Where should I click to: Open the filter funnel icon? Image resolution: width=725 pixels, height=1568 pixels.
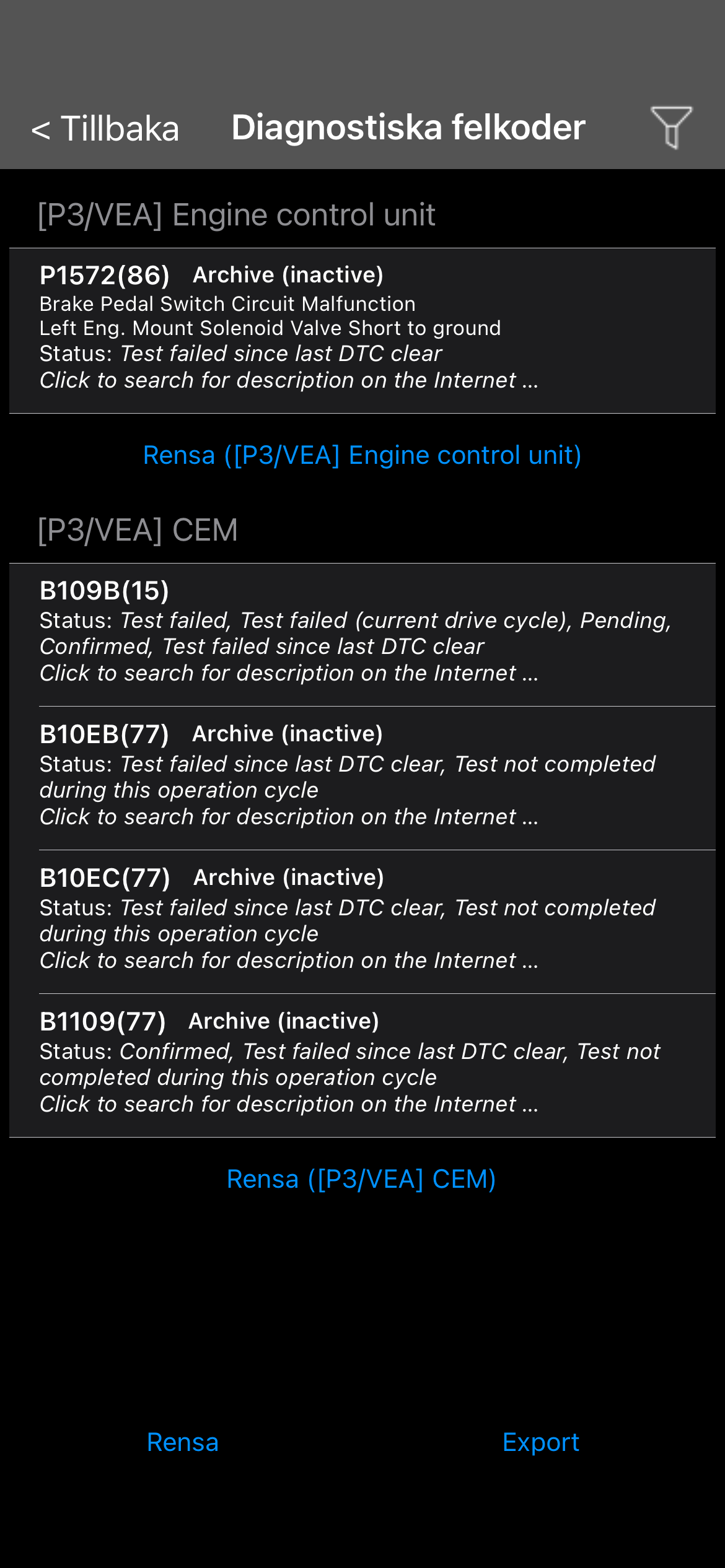tap(670, 127)
